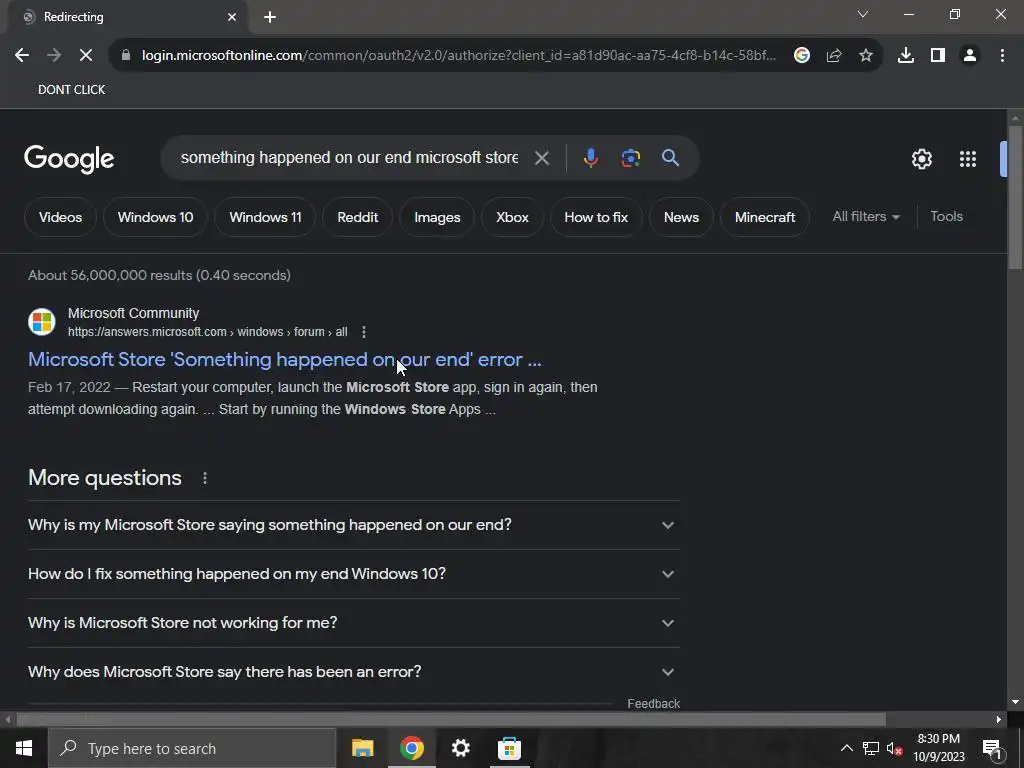The width and height of the screenshot is (1024, 768).
Task: Expand 'Why is Microsoft Store not working' question
Action: point(353,623)
